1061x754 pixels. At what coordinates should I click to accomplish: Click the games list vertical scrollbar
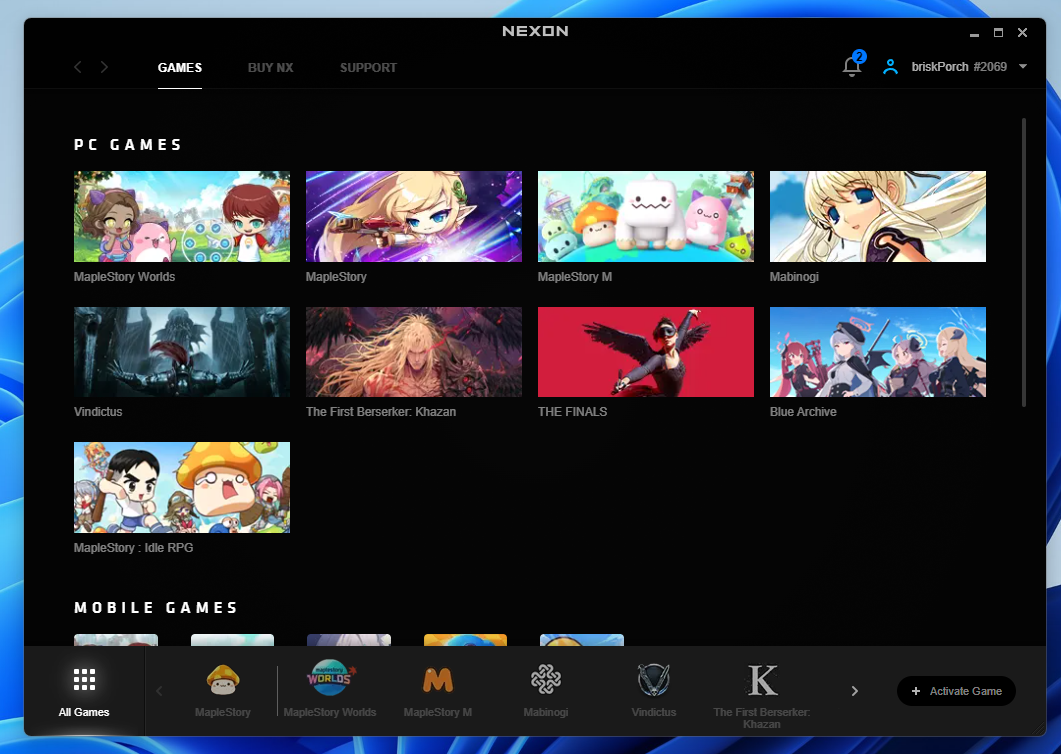pos(1024,263)
